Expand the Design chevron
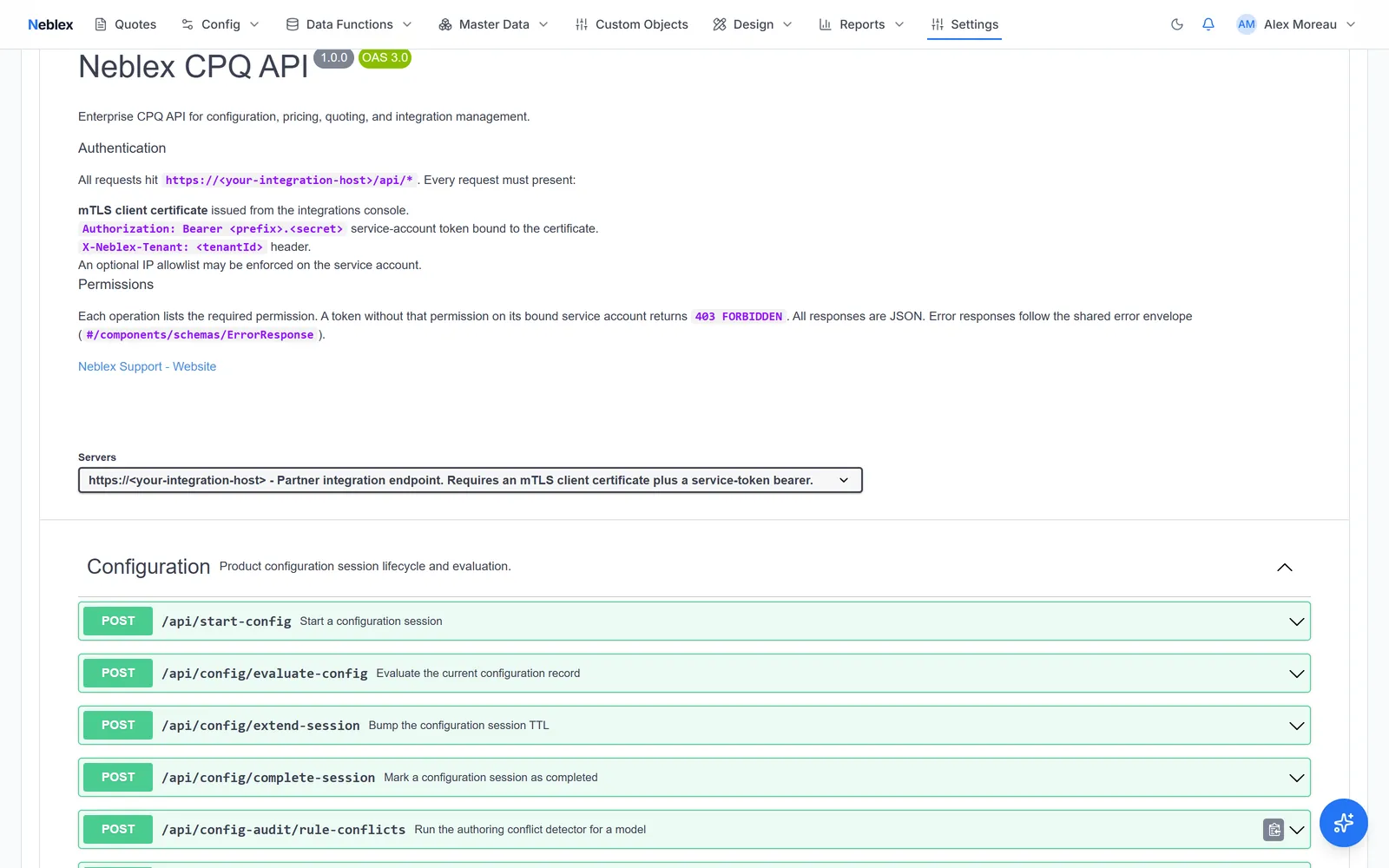Screen dimensions: 1389x868 pyautogui.click(x=787, y=24)
